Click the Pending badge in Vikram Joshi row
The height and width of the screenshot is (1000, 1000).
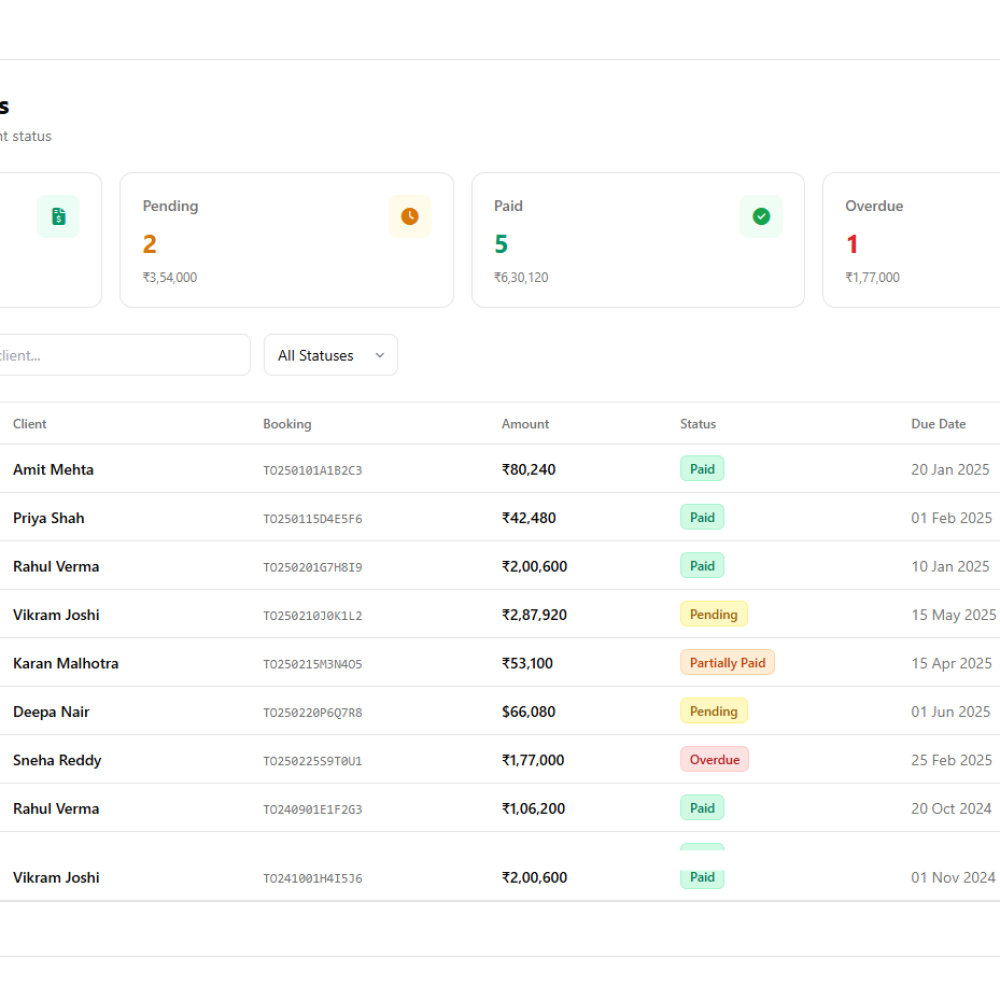[x=714, y=614]
